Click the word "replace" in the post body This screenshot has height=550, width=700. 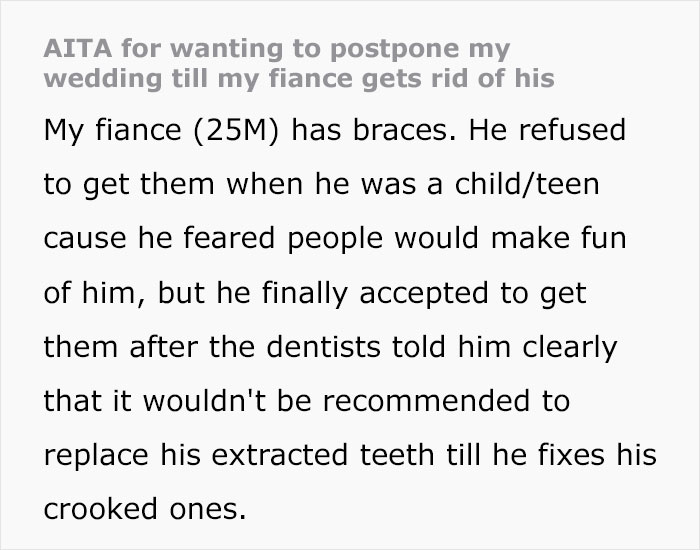[x=95, y=456]
